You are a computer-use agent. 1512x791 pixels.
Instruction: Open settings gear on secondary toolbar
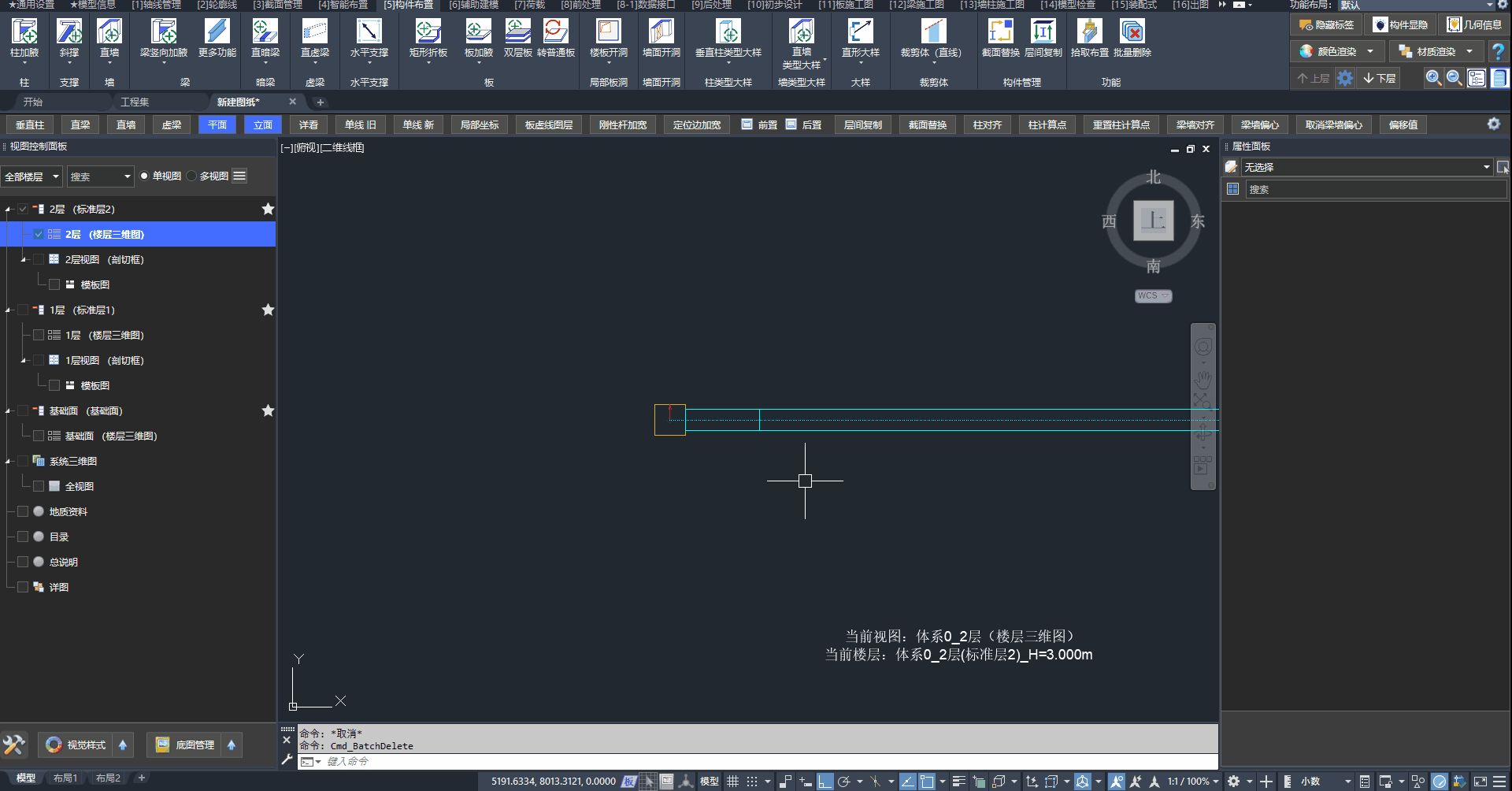click(1494, 124)
